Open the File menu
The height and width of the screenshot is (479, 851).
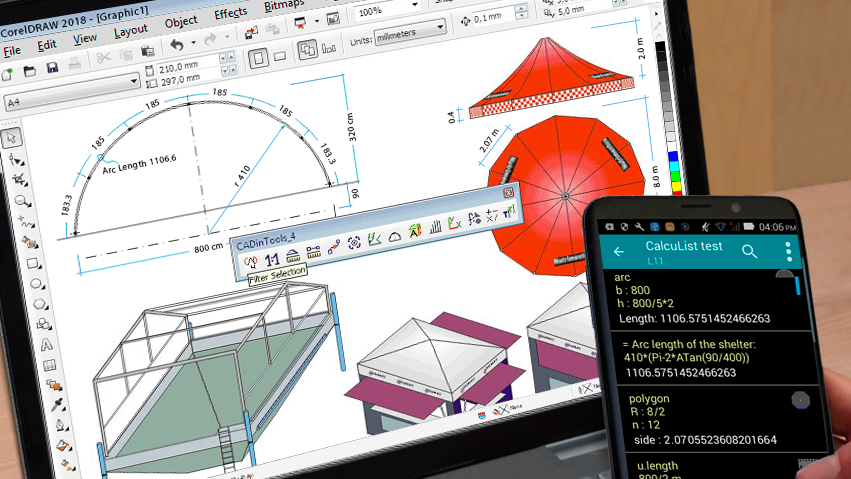(12, 52)
